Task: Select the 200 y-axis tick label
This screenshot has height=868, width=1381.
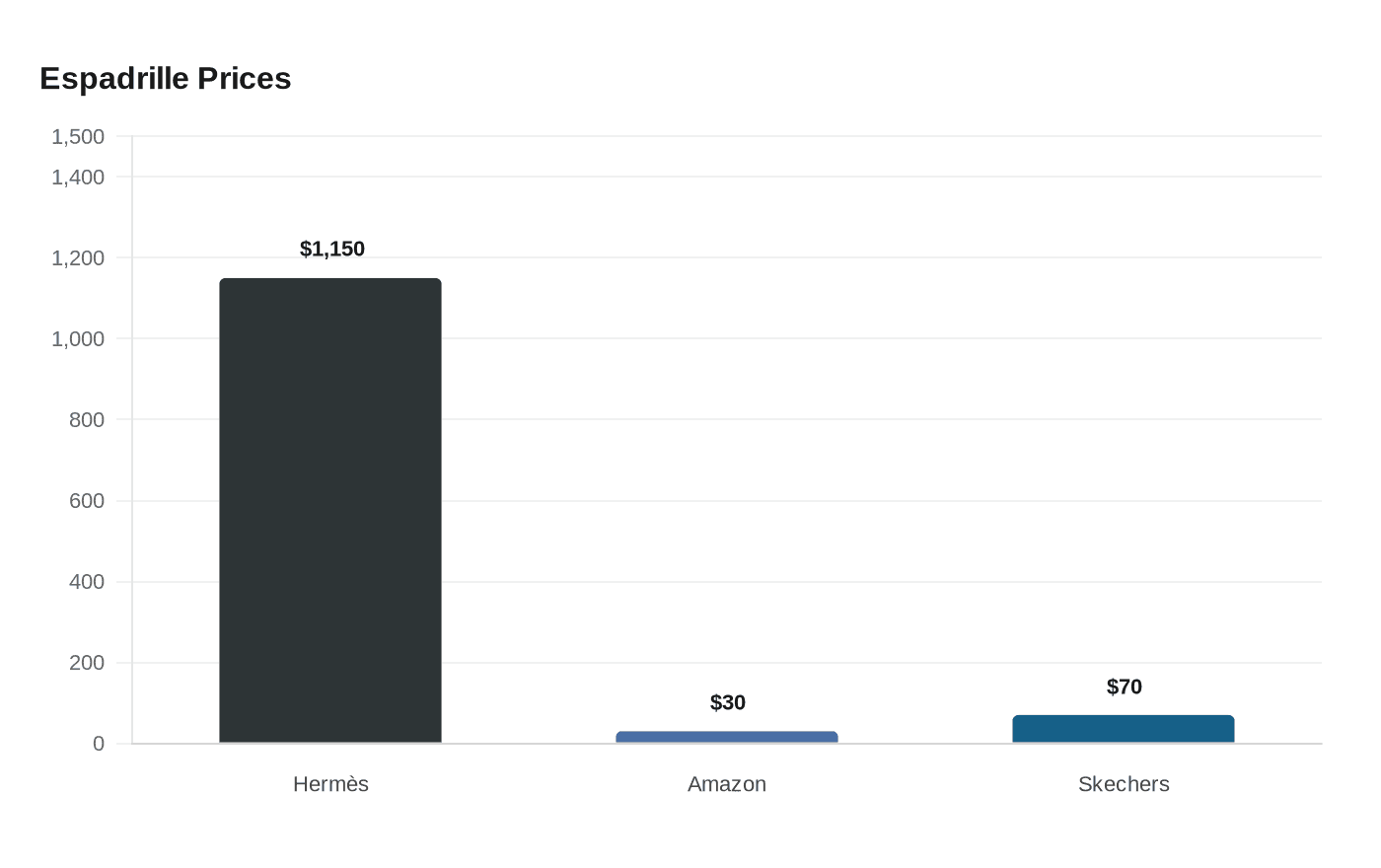Action: [x=87, y=662]
